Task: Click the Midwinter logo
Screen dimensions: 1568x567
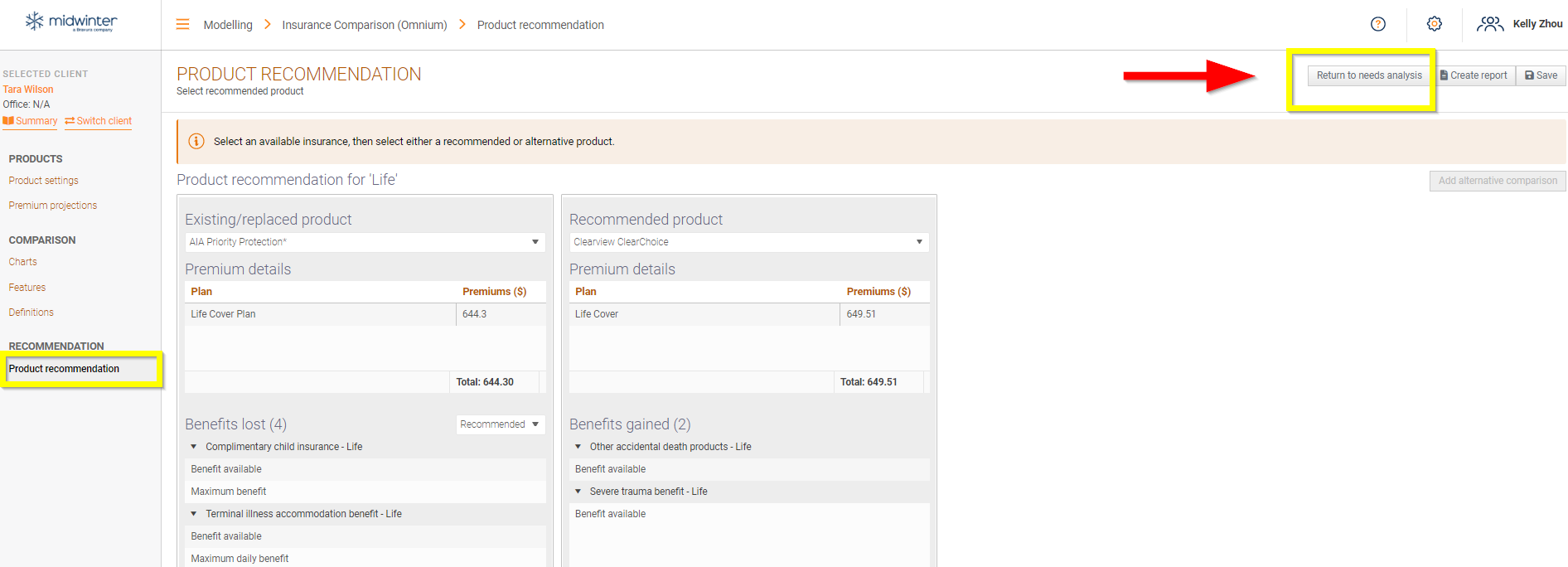Action: (x=71, y=22)
